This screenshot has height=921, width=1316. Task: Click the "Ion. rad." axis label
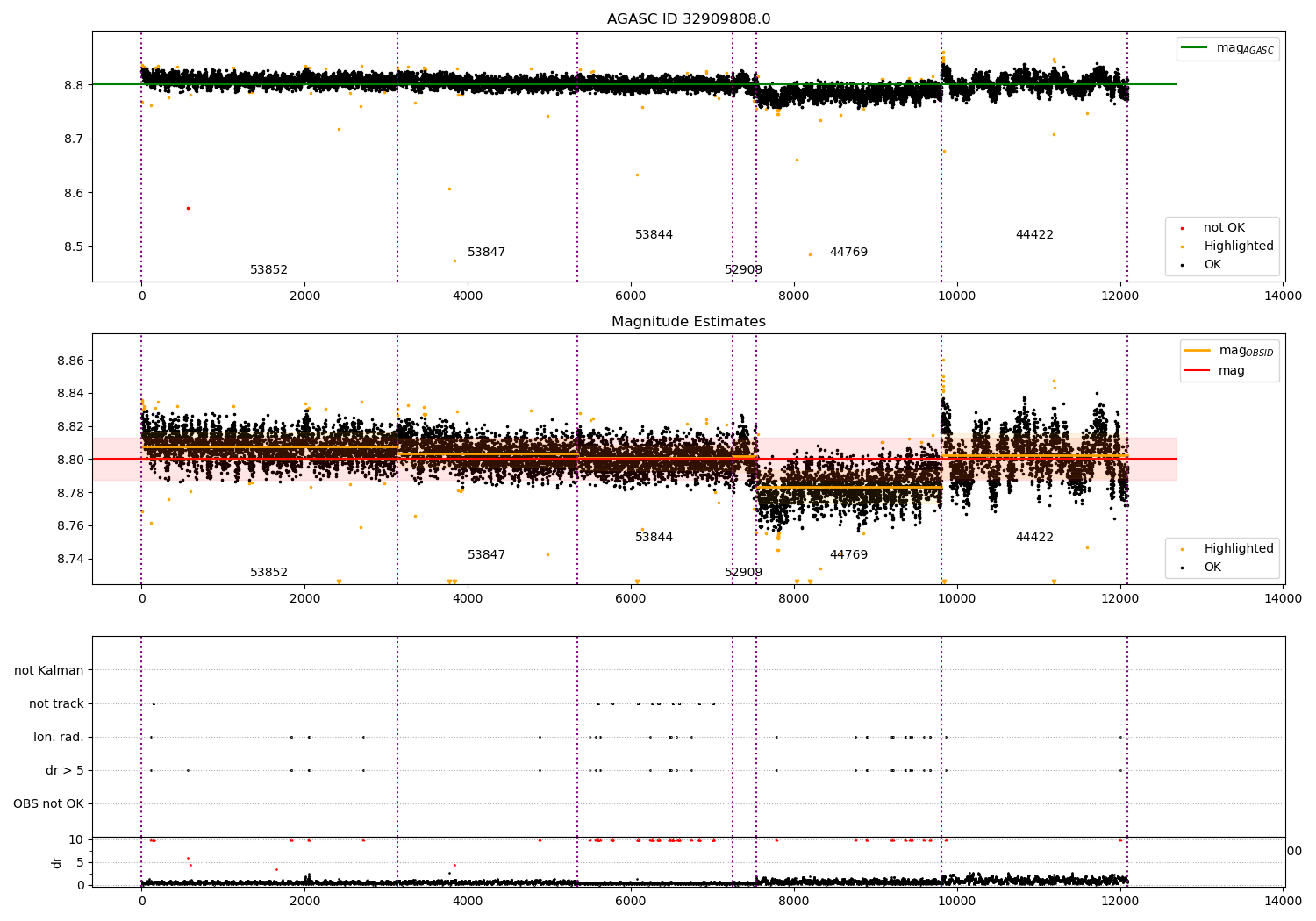59,737
